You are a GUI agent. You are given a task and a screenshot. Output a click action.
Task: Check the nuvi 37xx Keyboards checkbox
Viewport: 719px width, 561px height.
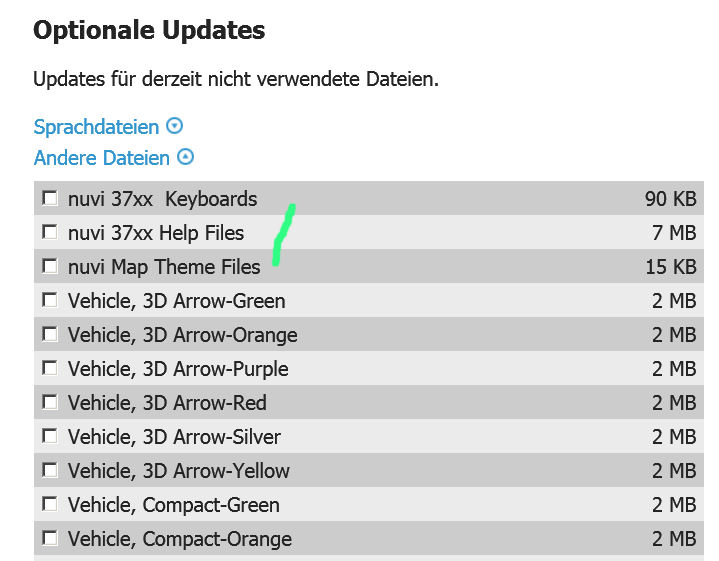click(x=50, y=199)
